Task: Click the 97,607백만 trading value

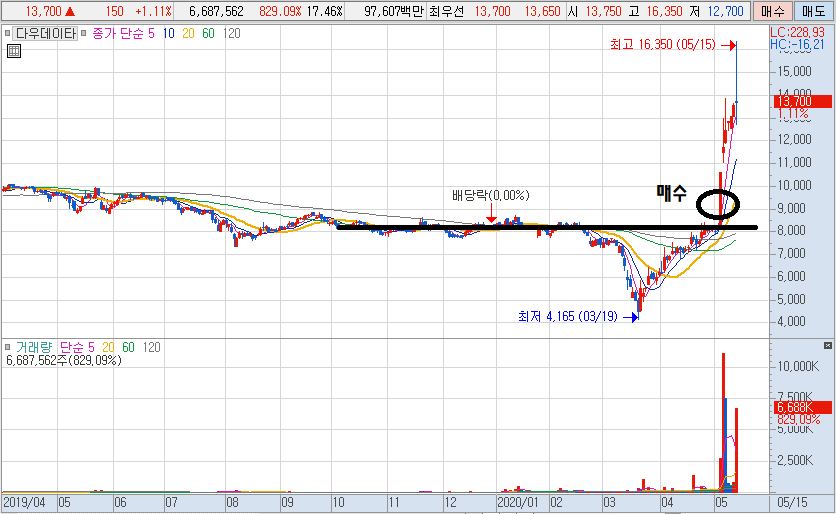Action: (x=393, y=11)
